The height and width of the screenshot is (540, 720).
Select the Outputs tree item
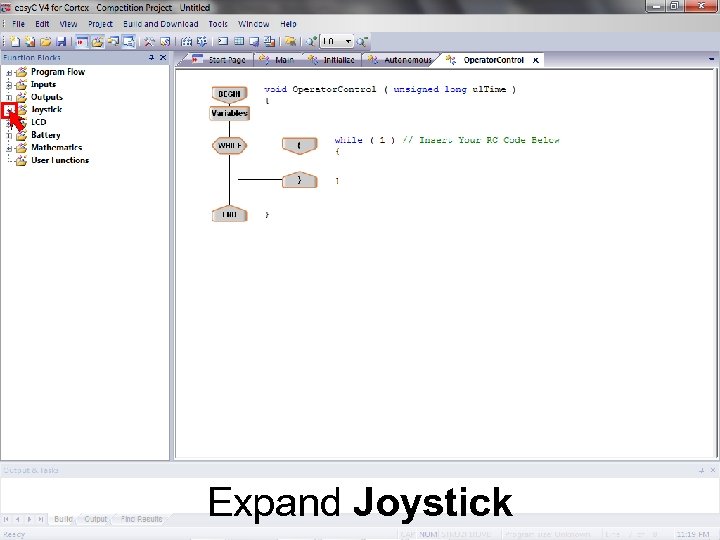click(47, 97)
